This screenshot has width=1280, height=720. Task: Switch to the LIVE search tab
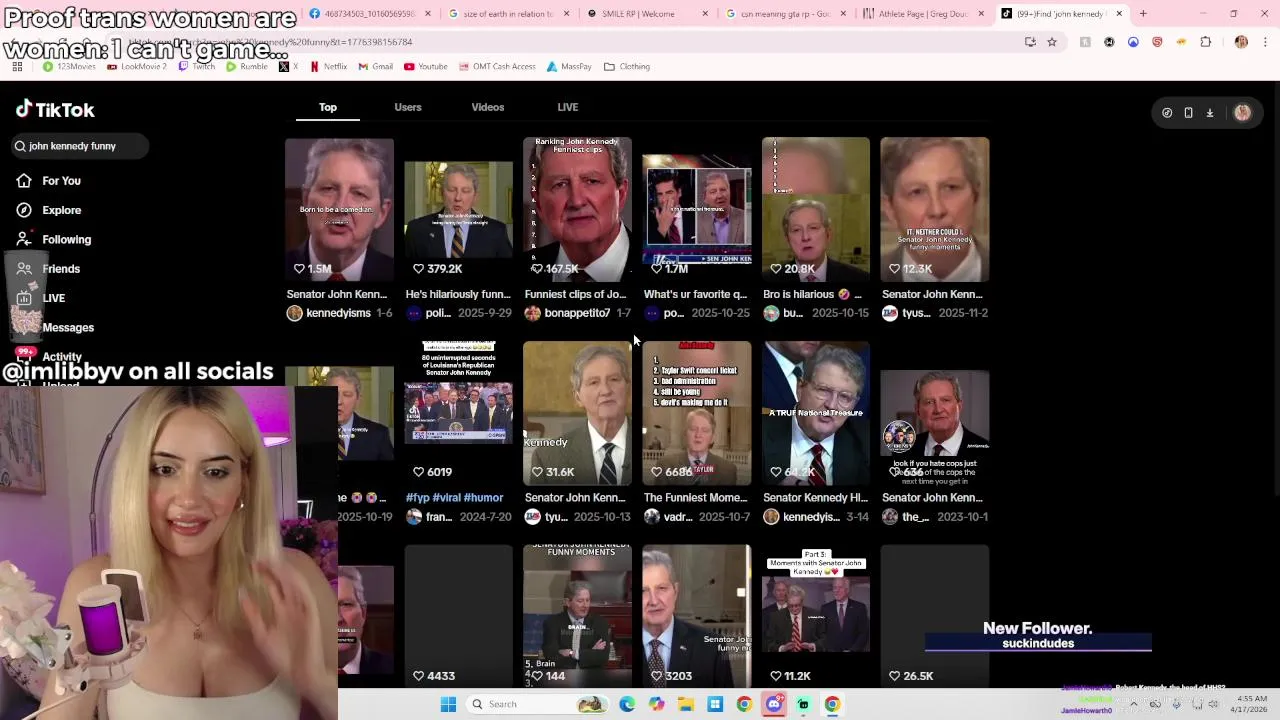[568, 107]
